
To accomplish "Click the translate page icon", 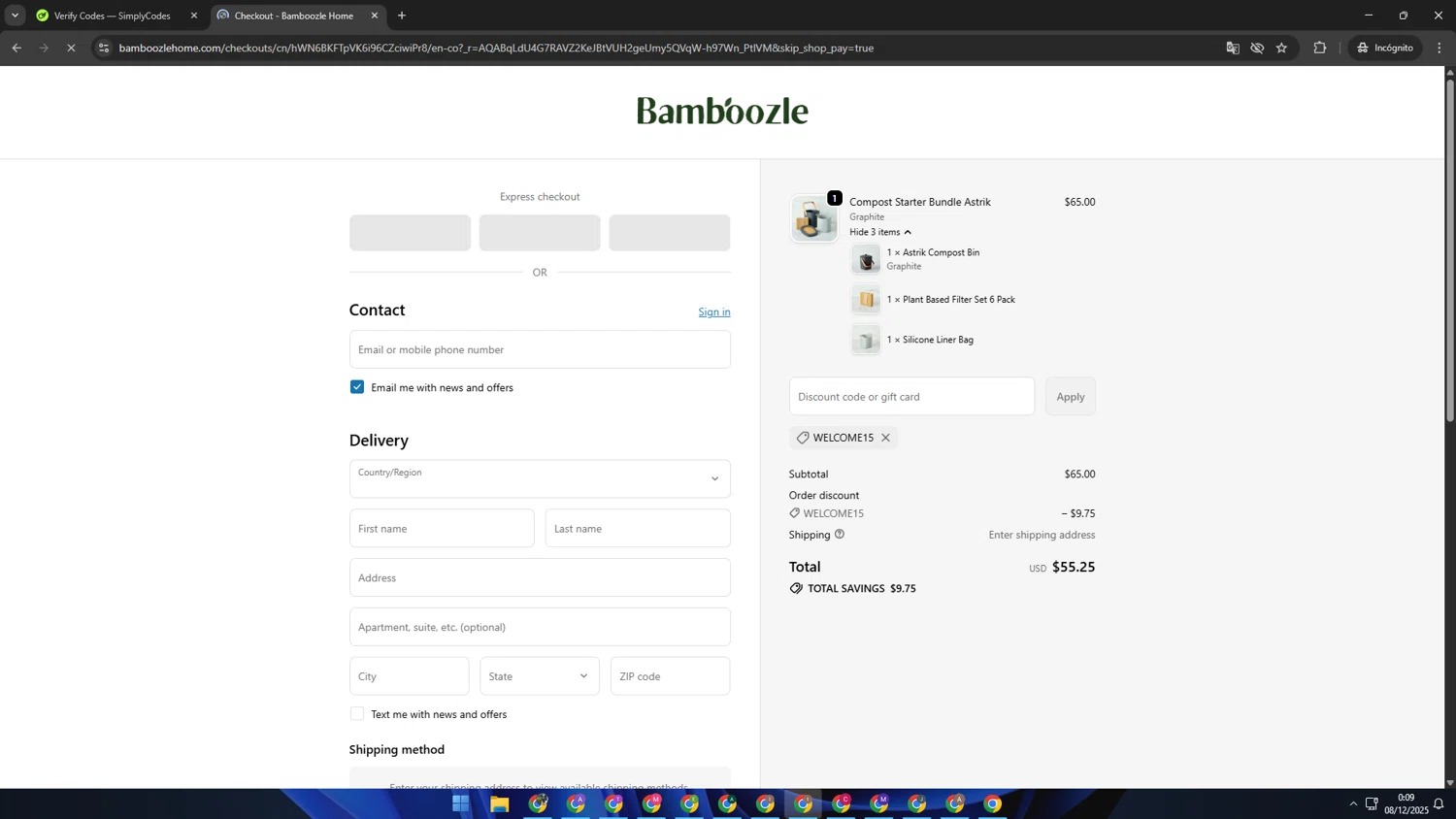I will (1233, 48).
